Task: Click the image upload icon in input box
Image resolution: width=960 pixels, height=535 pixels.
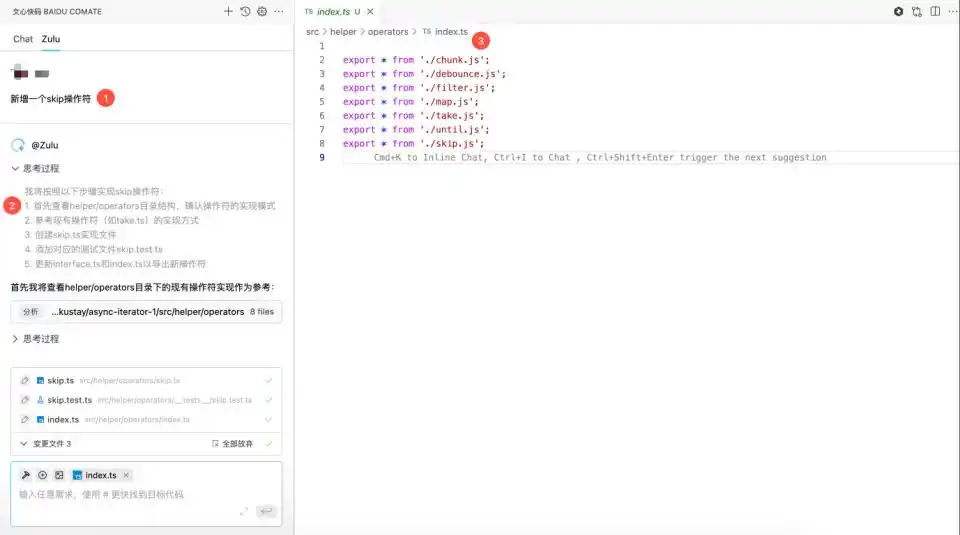Action: [x=59, y=475]
